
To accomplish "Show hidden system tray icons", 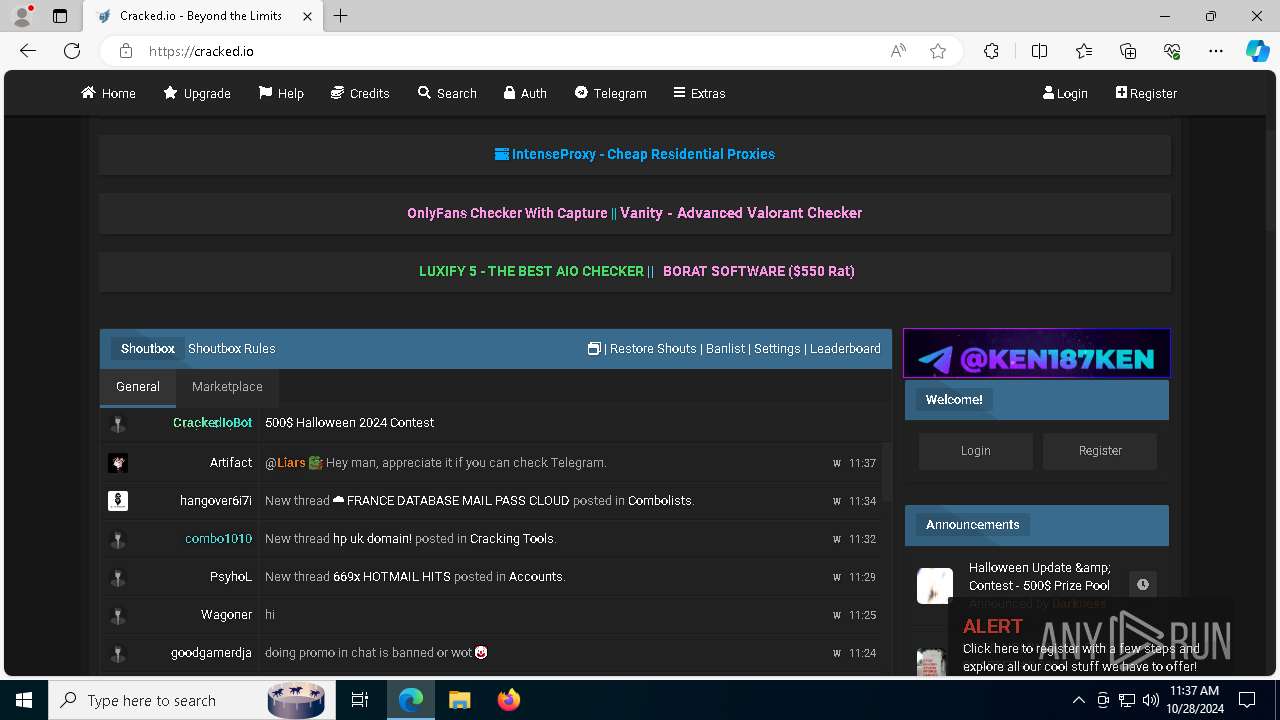I will tap(1079, 700).
